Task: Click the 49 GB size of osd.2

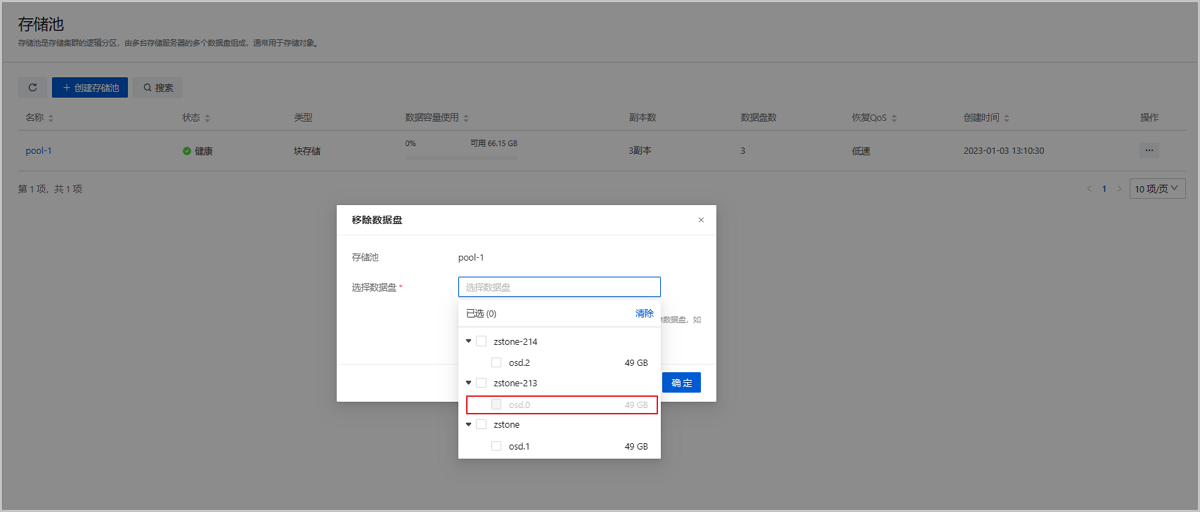Action: tap(636, 362)
